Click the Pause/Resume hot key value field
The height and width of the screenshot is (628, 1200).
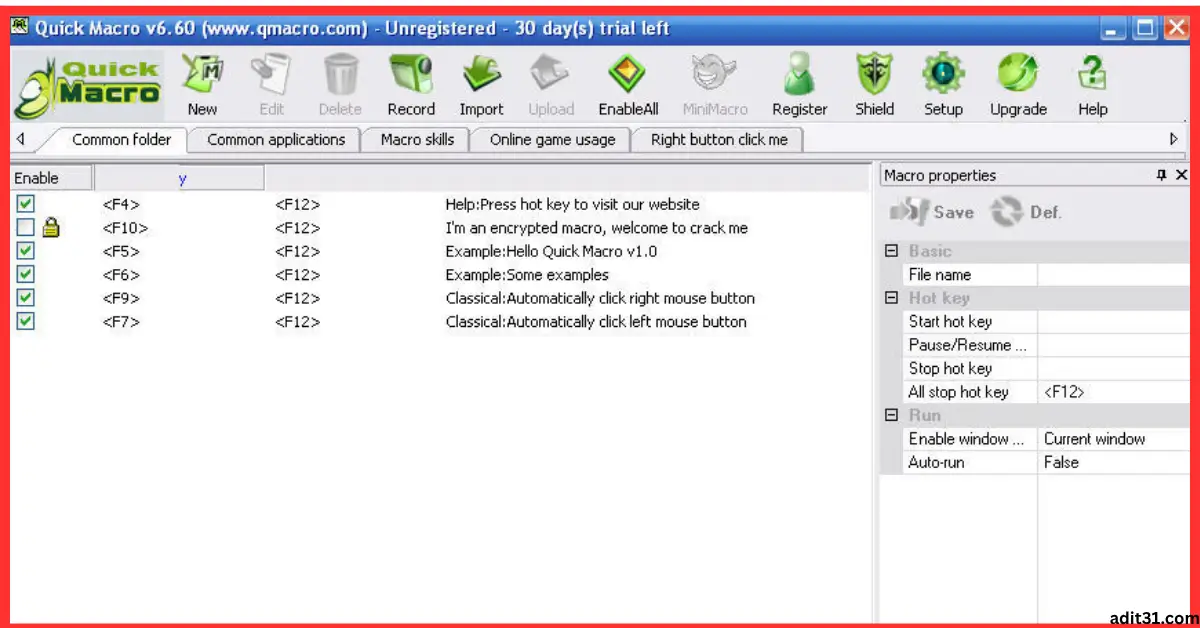(x=1113, y=345)
